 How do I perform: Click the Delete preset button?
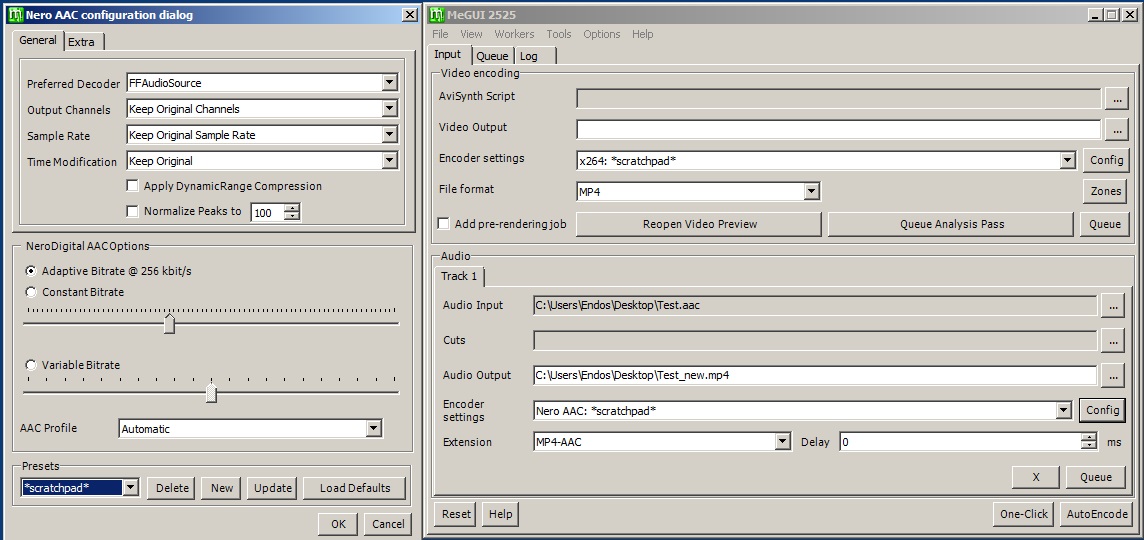(x=172, y=488)
